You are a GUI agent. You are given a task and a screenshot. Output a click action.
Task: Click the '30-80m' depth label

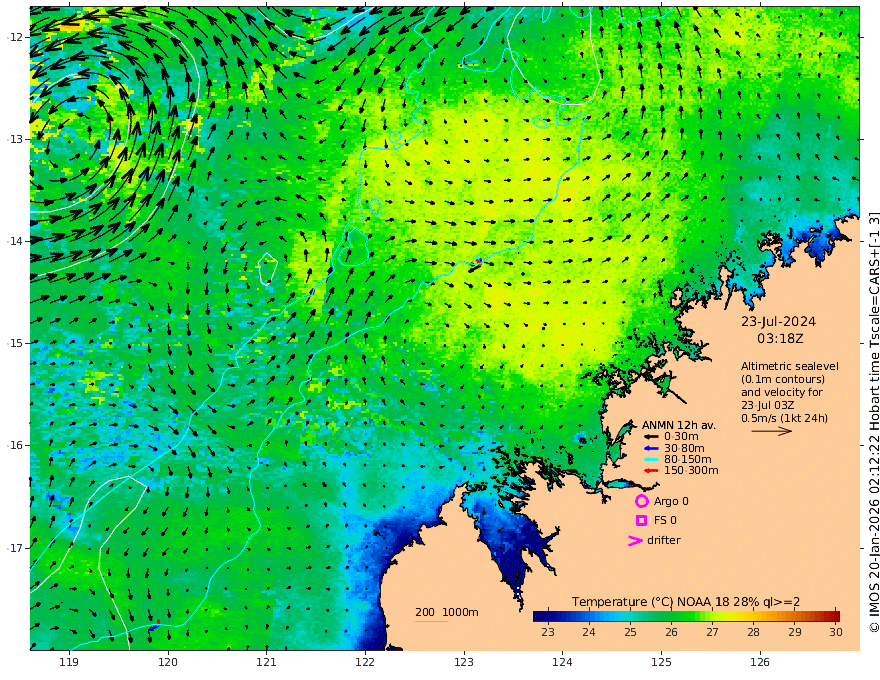(684, 448)
